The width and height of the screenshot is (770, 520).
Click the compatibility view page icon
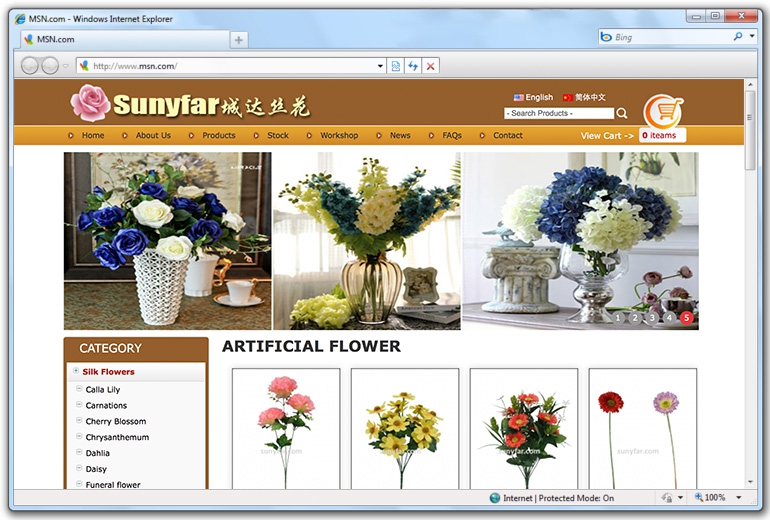coord(395,66)
